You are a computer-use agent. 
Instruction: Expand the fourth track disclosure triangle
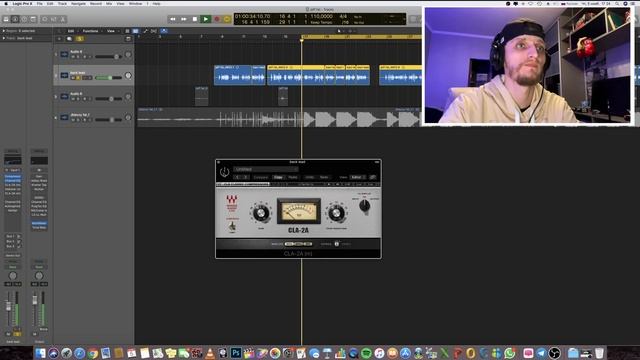(x=56, y=118)
